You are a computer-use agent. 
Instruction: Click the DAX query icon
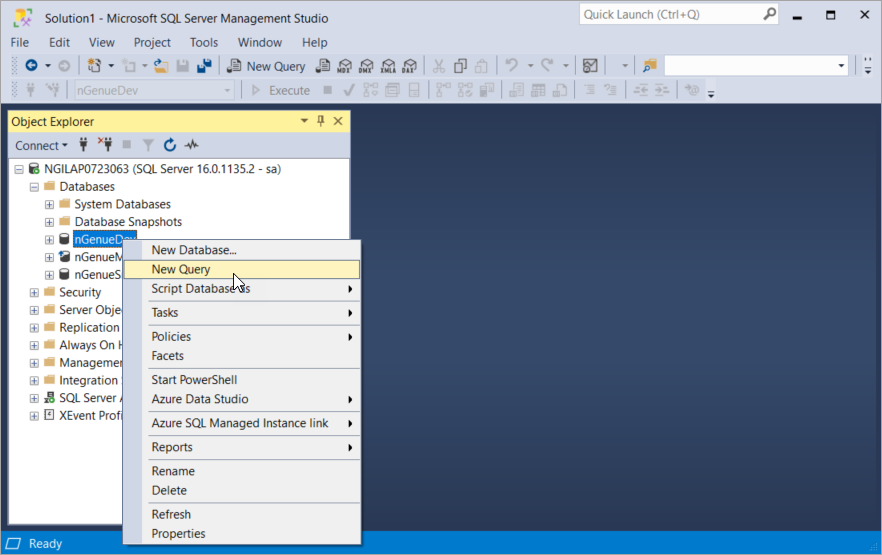[410, 66]
